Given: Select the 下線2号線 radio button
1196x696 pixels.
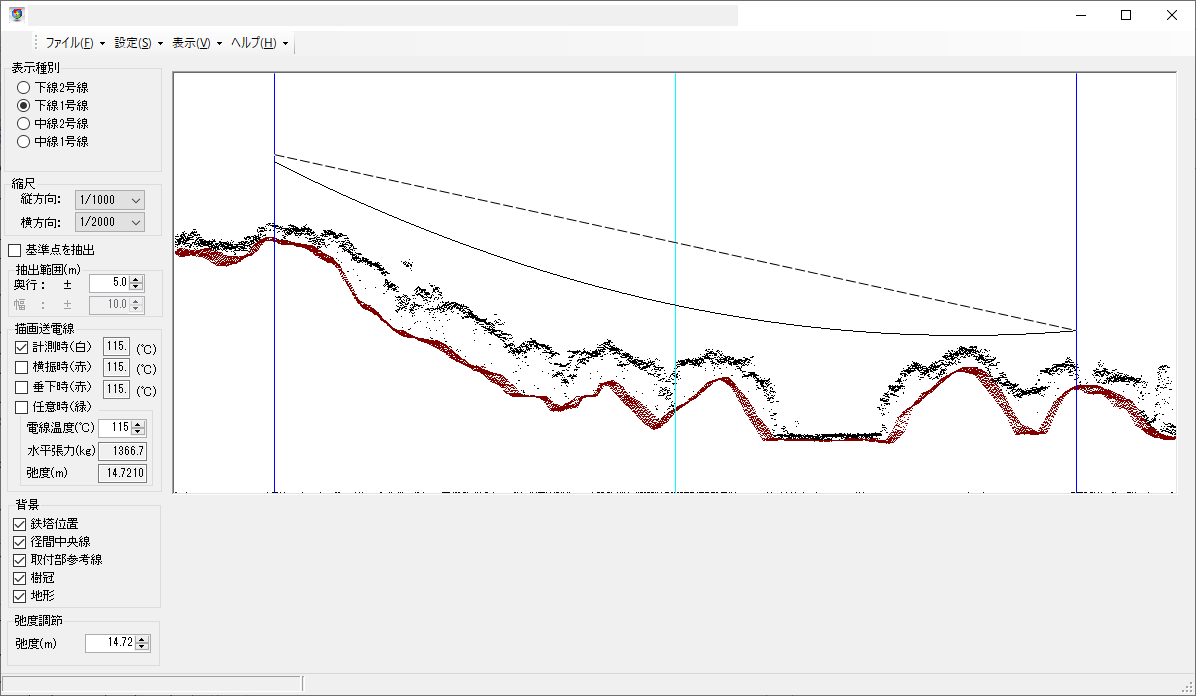Looking at the screenshot, I should pos(24,88).
